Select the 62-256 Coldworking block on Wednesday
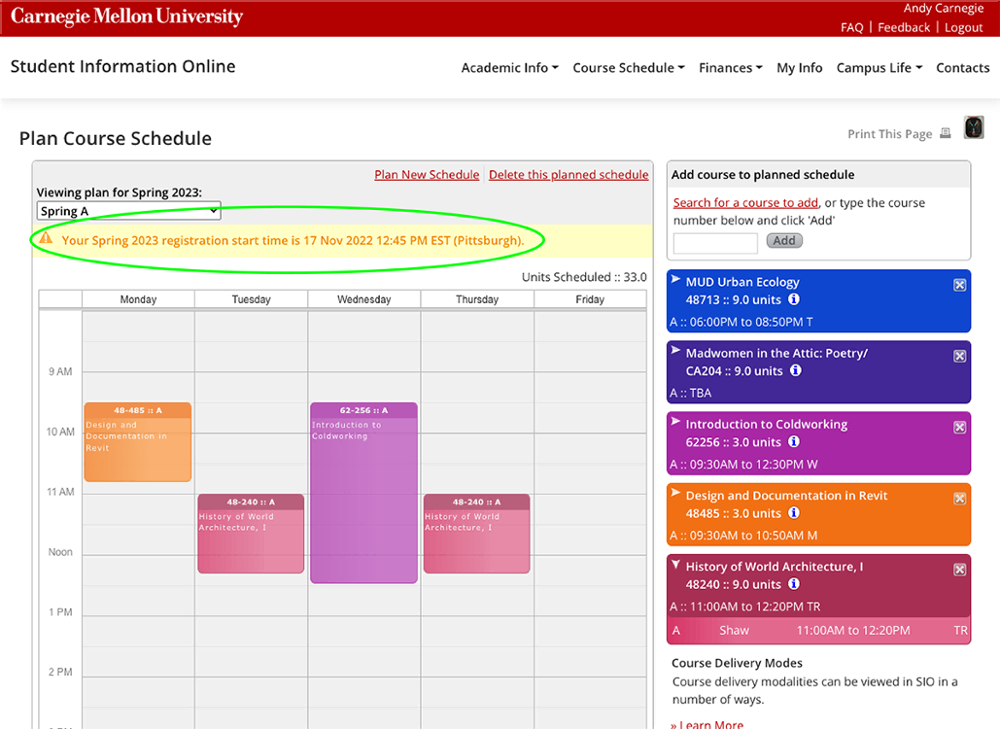Image resolution: width=1000 pixels, height=729 pixels. (x=364, y=492)
